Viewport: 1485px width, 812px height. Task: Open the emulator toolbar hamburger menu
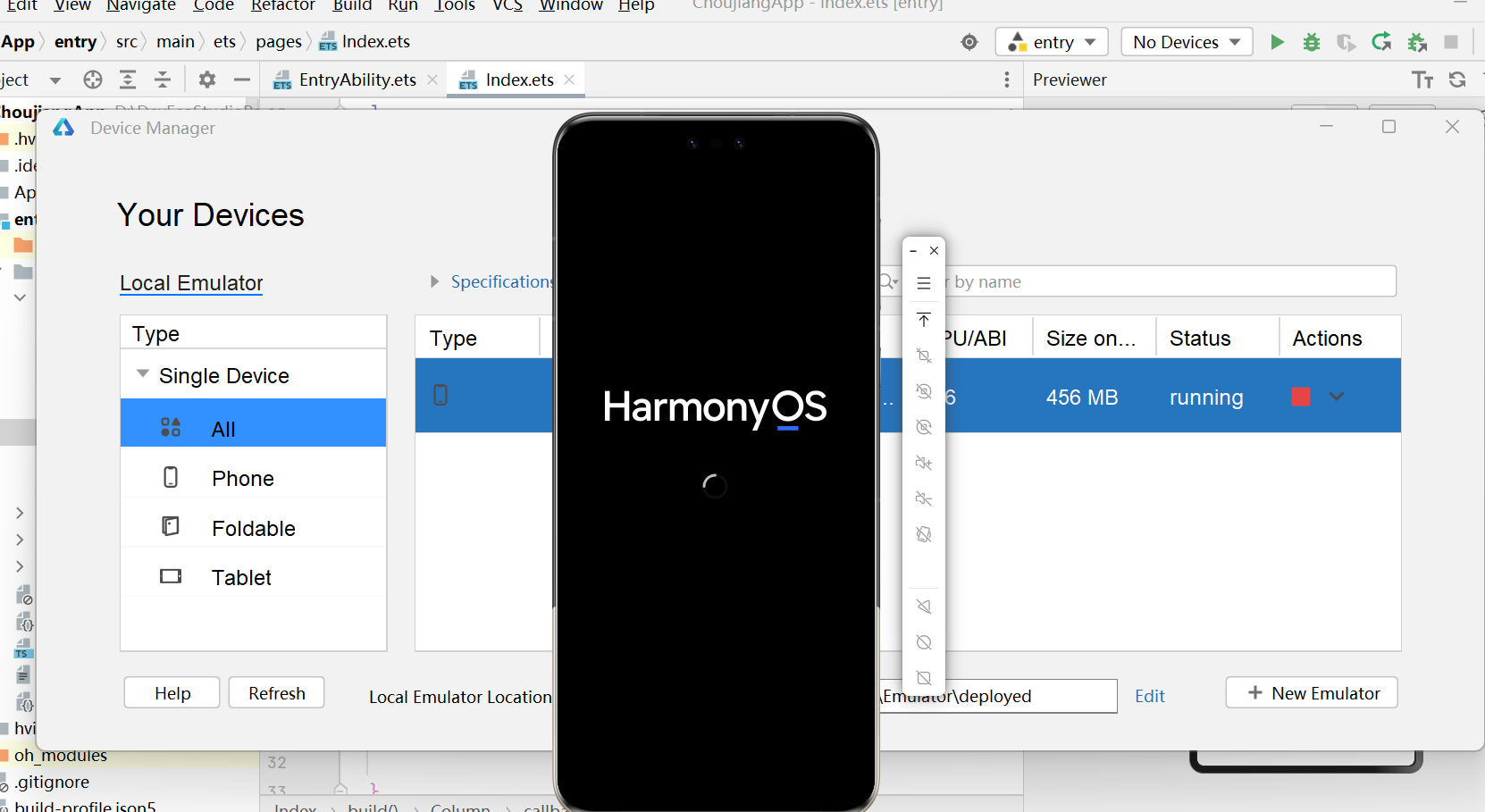coord(924,283)
